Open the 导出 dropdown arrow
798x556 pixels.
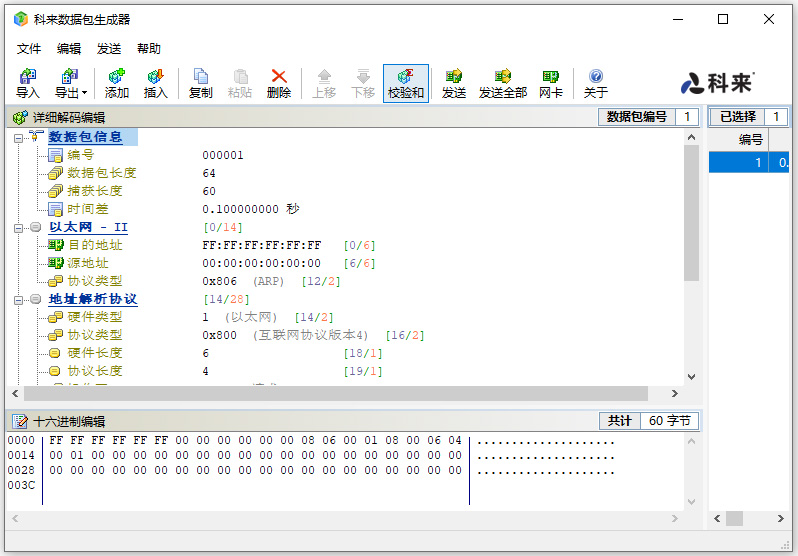pyautogui.click(x=84, y=93)
